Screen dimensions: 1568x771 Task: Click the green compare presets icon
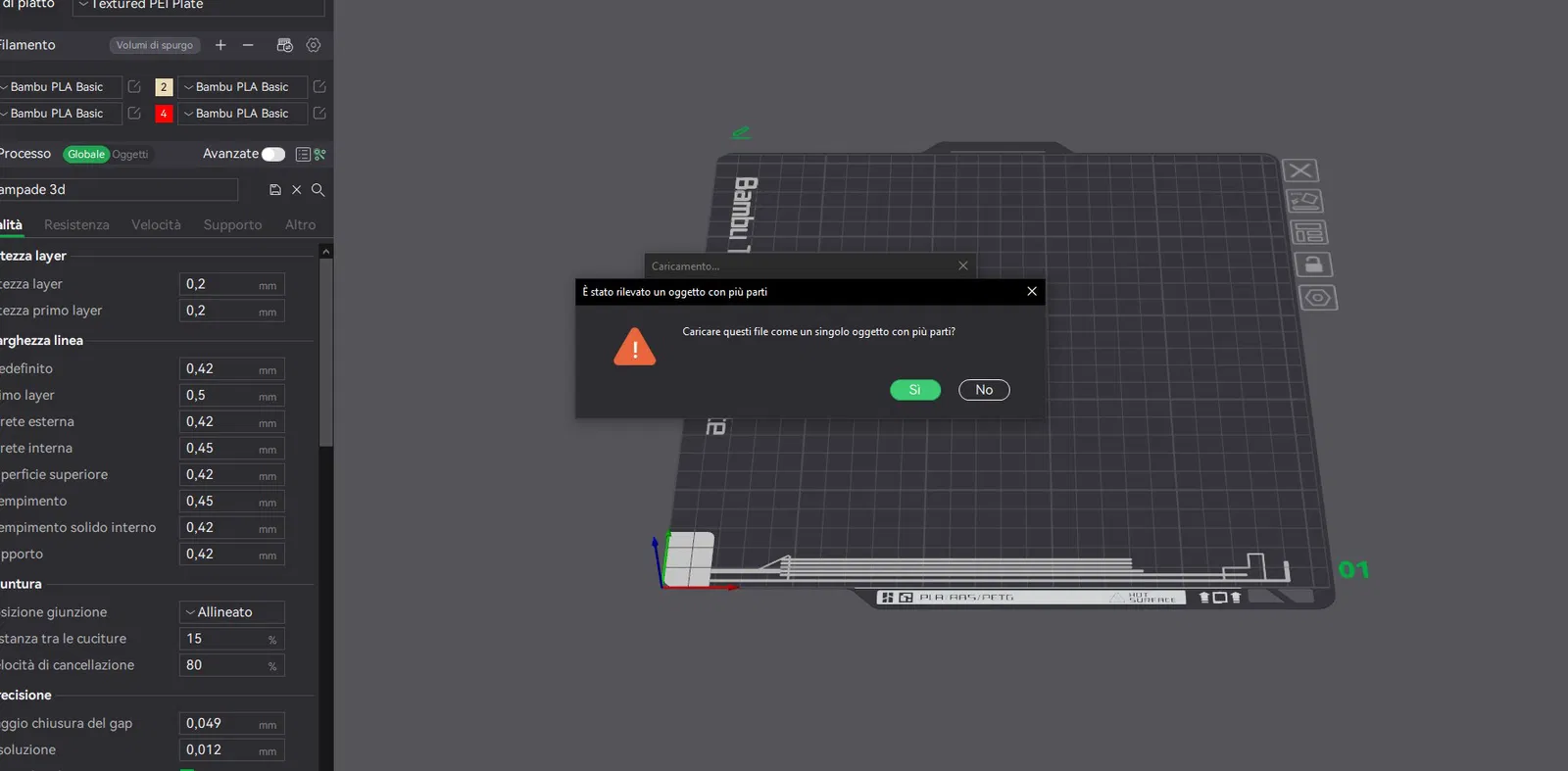(x=319, y=154)
